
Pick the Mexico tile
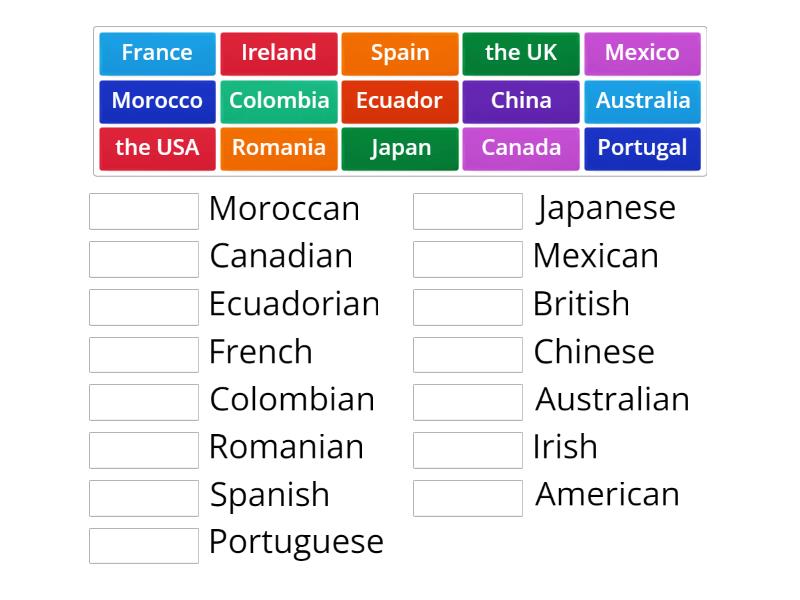point(642,53)
